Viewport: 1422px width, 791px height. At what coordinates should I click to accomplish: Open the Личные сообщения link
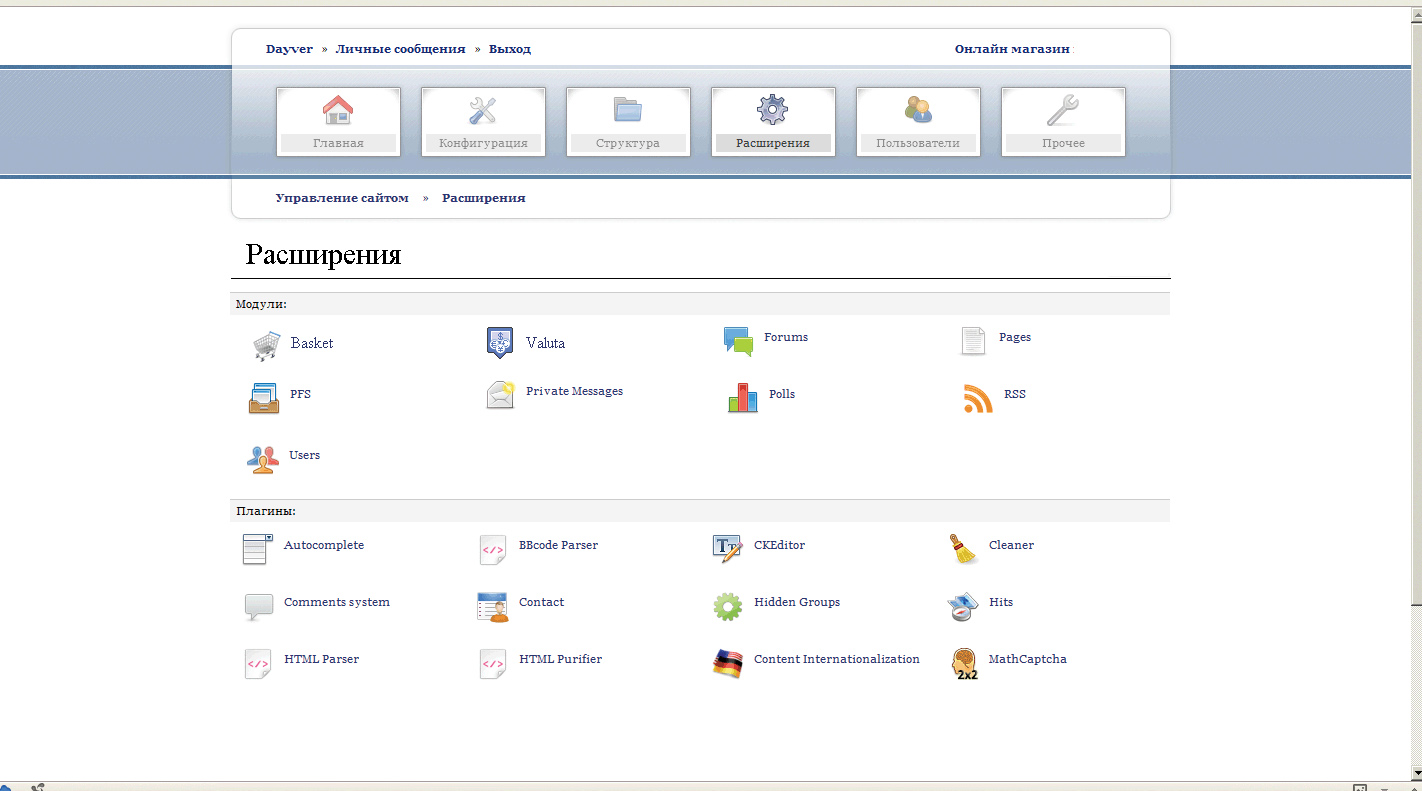pyautogui.click(x=400, y=49)
